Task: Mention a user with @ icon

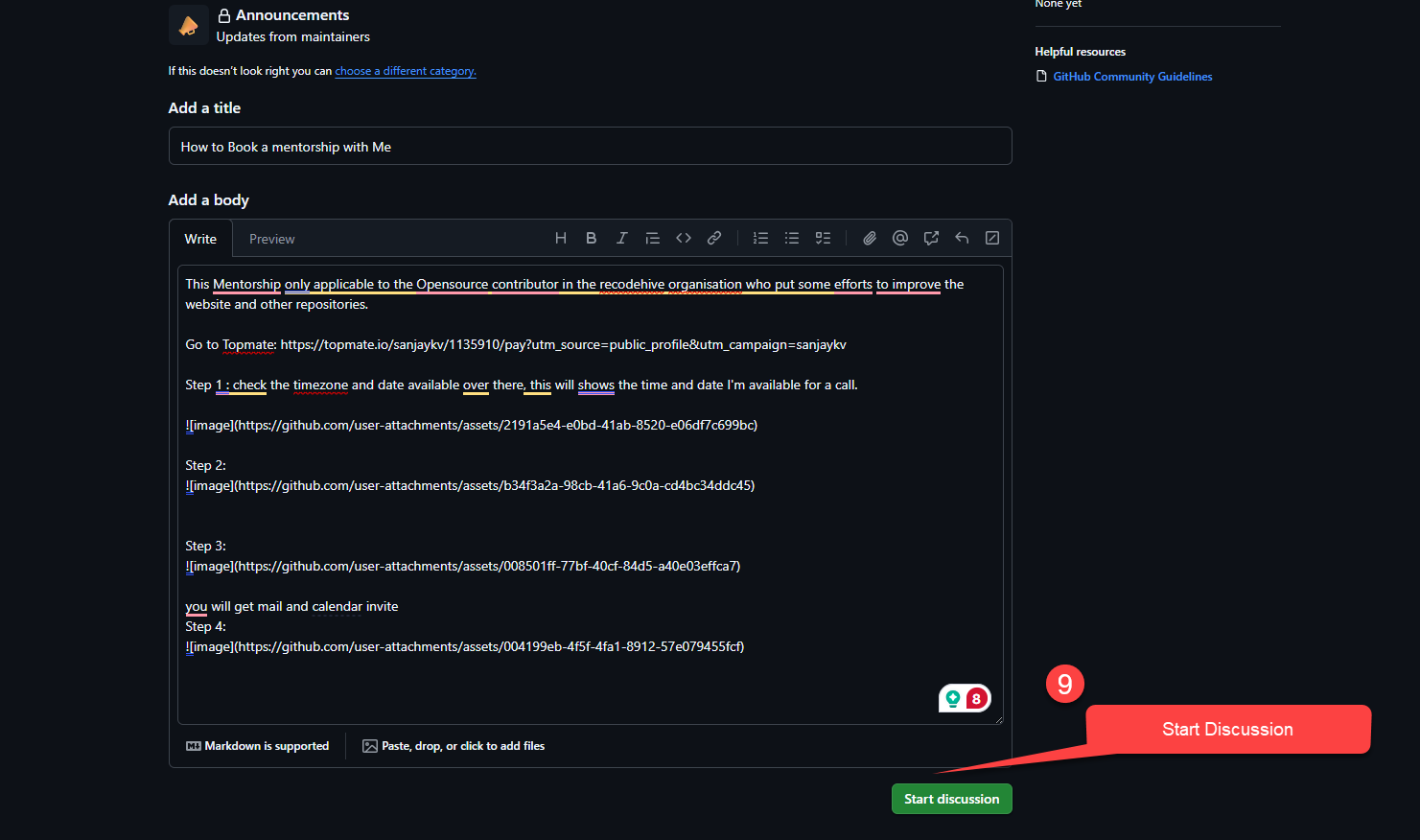Action: pos(900,238)
